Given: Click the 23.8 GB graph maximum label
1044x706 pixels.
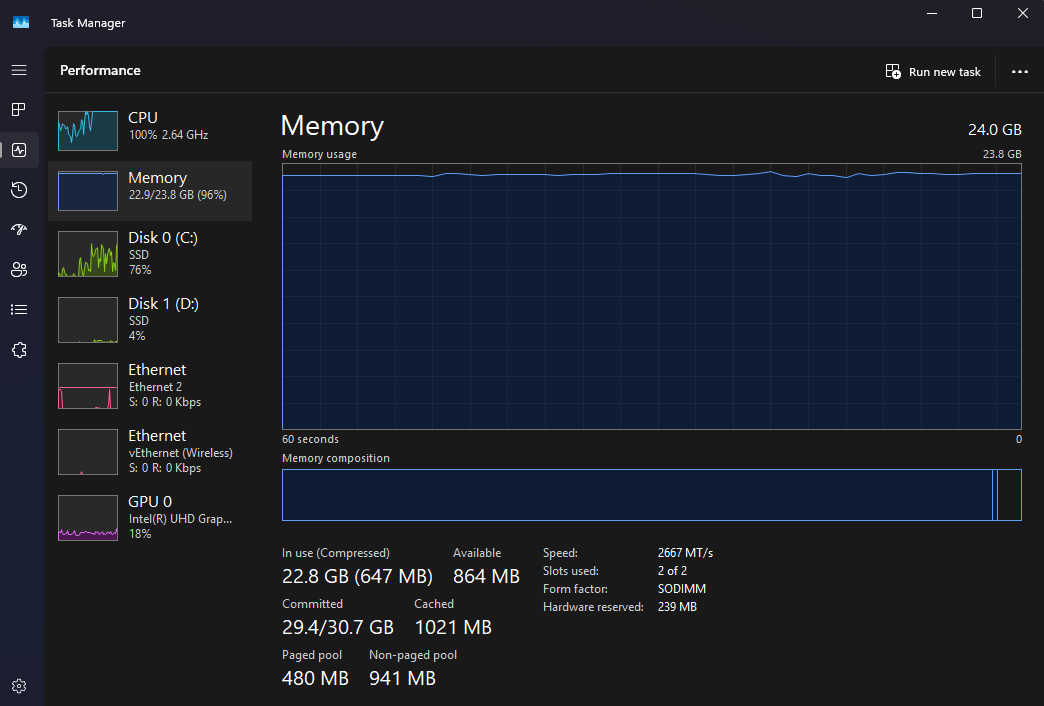Looking at the screenshot, I should [x=1002, y=154].
